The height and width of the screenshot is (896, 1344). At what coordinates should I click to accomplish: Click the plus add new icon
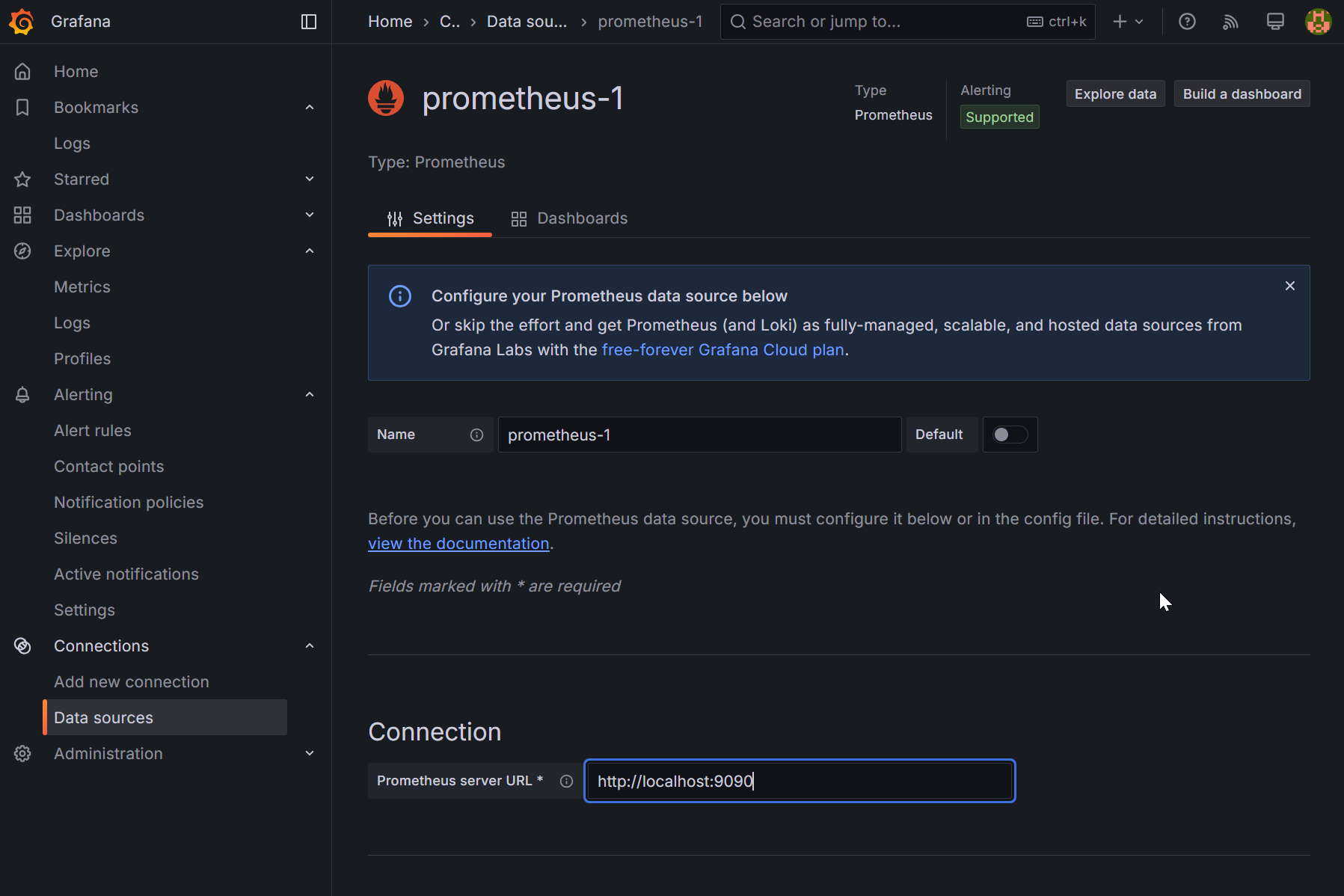[x=1120, y=22]
